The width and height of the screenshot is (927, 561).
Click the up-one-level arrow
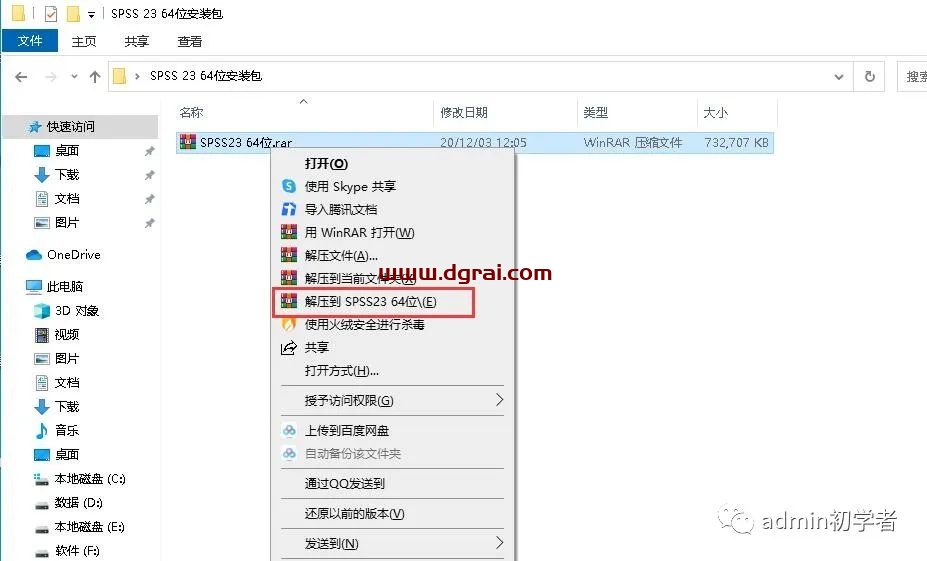pyautogui.click(x=95, y=77)
